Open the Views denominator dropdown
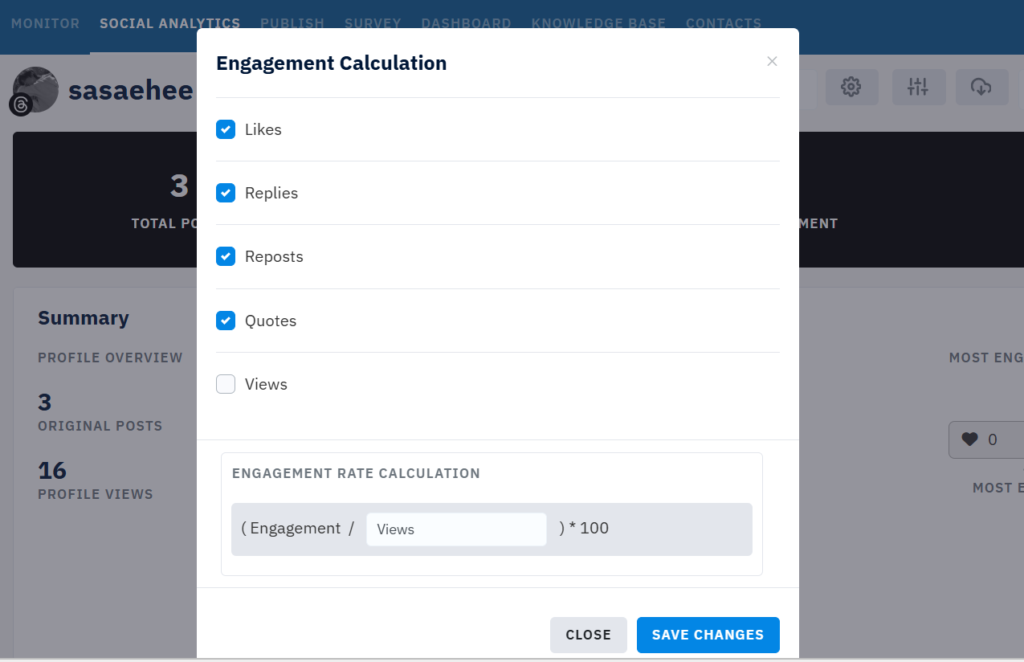The image size is (1024, 662). [456, 529]
